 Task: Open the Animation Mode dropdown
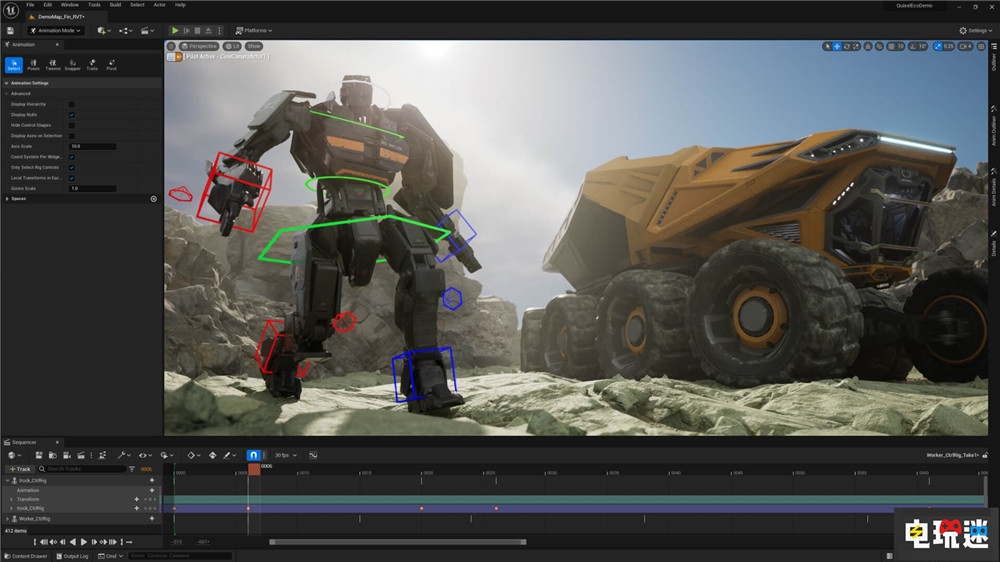58,31
